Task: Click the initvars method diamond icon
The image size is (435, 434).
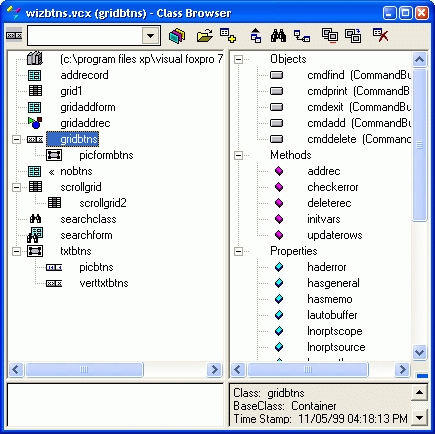Action: click(279, 219)
